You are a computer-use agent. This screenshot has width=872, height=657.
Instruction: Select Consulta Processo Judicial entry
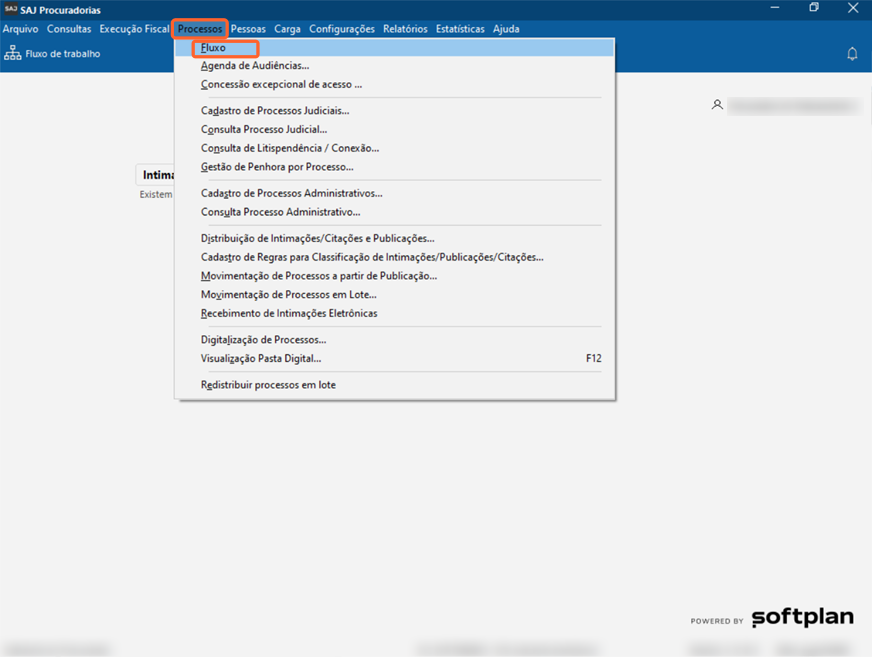(x=264, y=130)
